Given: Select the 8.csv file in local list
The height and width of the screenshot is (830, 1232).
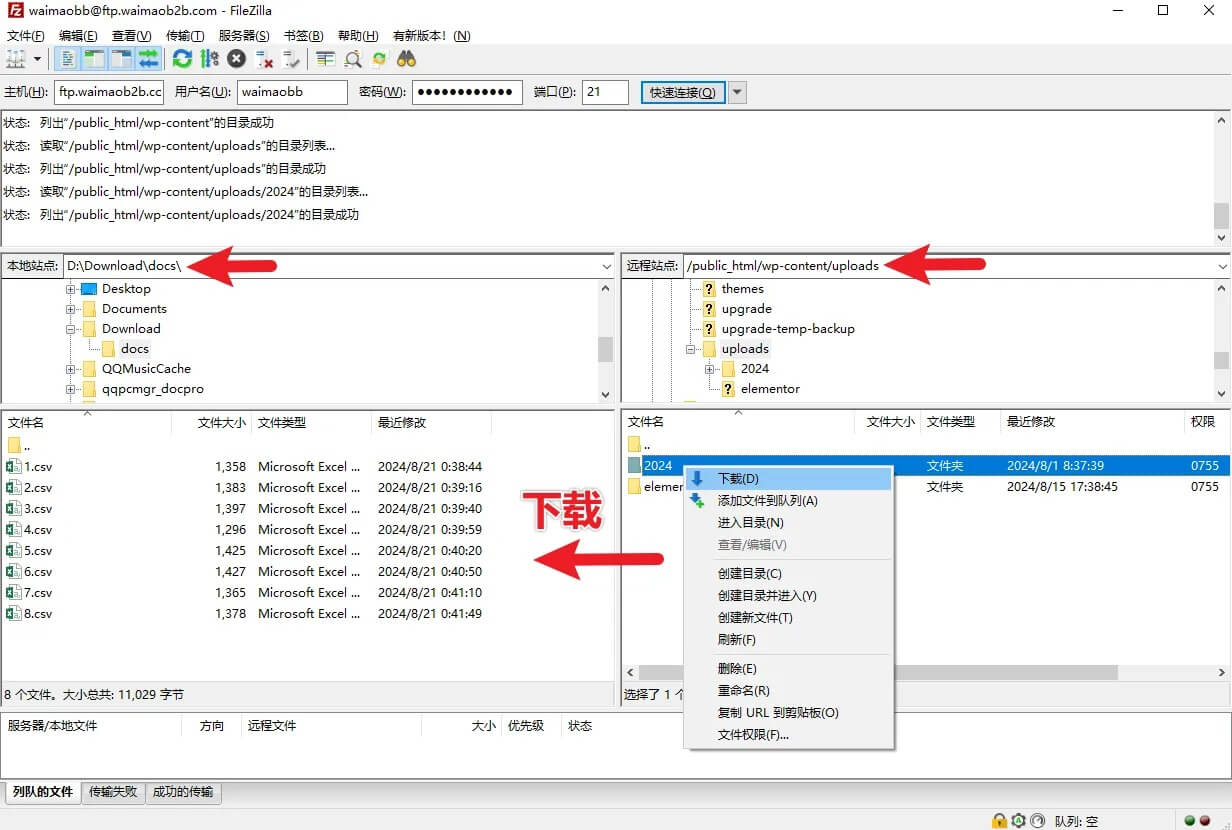Looking at the screenshot, I should click(x=38, y=613).
